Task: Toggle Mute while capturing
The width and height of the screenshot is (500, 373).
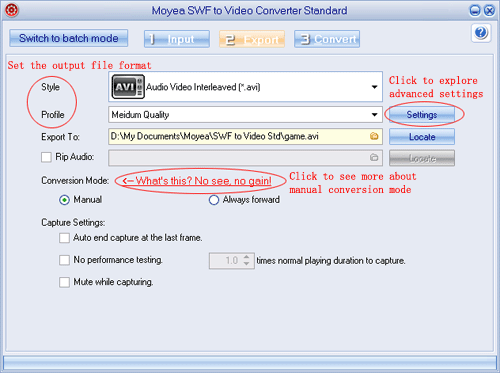Action: (64, 282)
